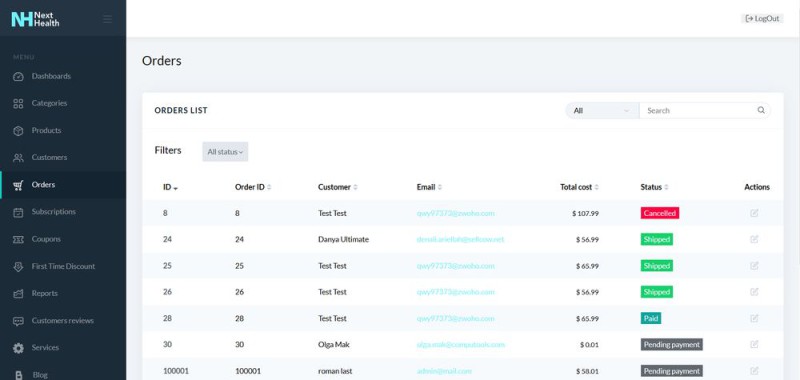Sort table by Total cost column

tap(580, 187)
